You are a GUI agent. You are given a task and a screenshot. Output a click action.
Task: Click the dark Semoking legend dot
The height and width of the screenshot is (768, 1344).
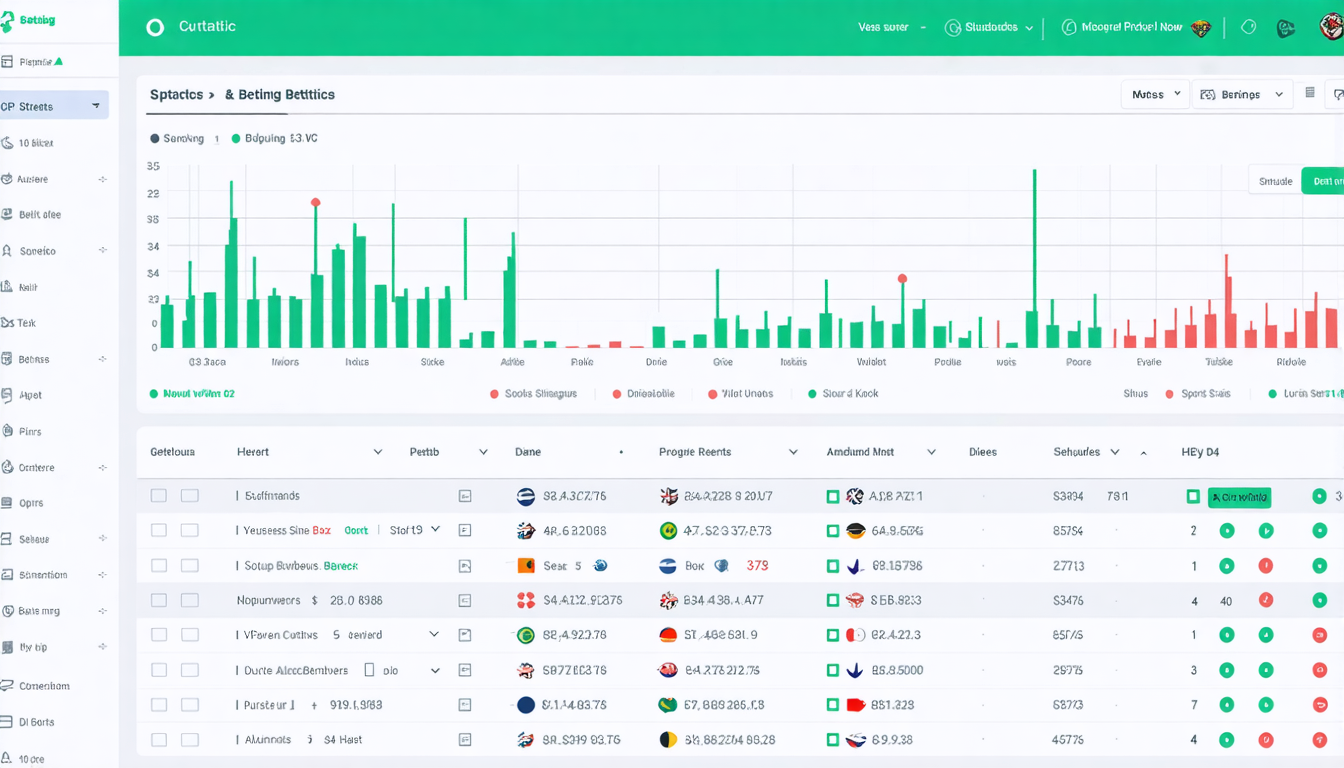154,139
